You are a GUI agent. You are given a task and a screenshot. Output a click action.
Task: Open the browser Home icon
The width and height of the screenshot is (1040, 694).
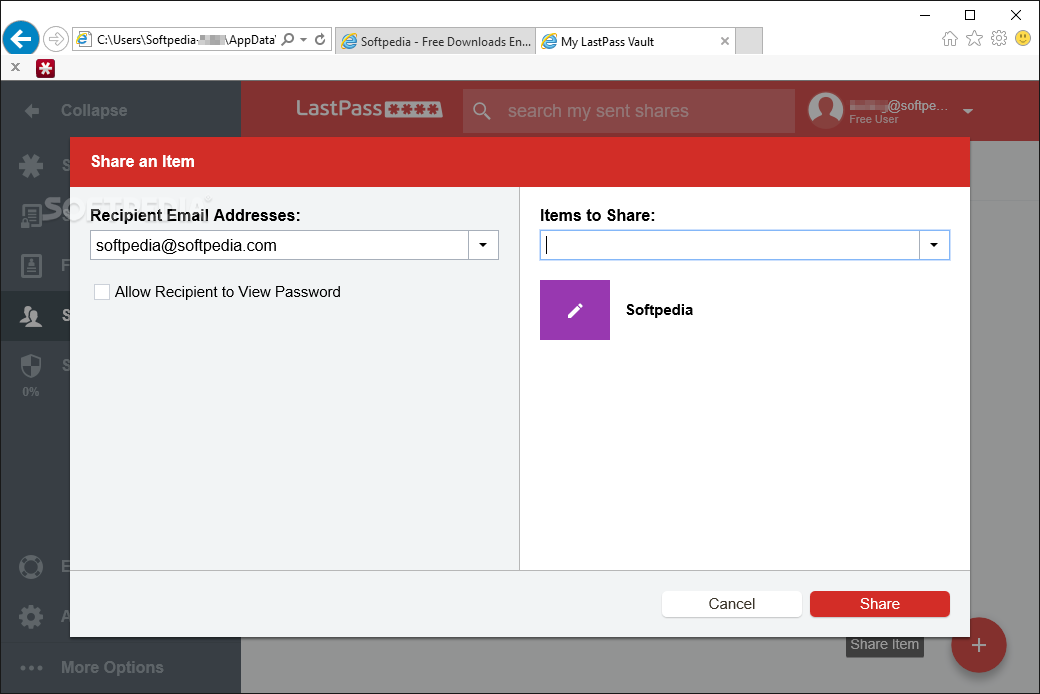[x=950, y=38]
